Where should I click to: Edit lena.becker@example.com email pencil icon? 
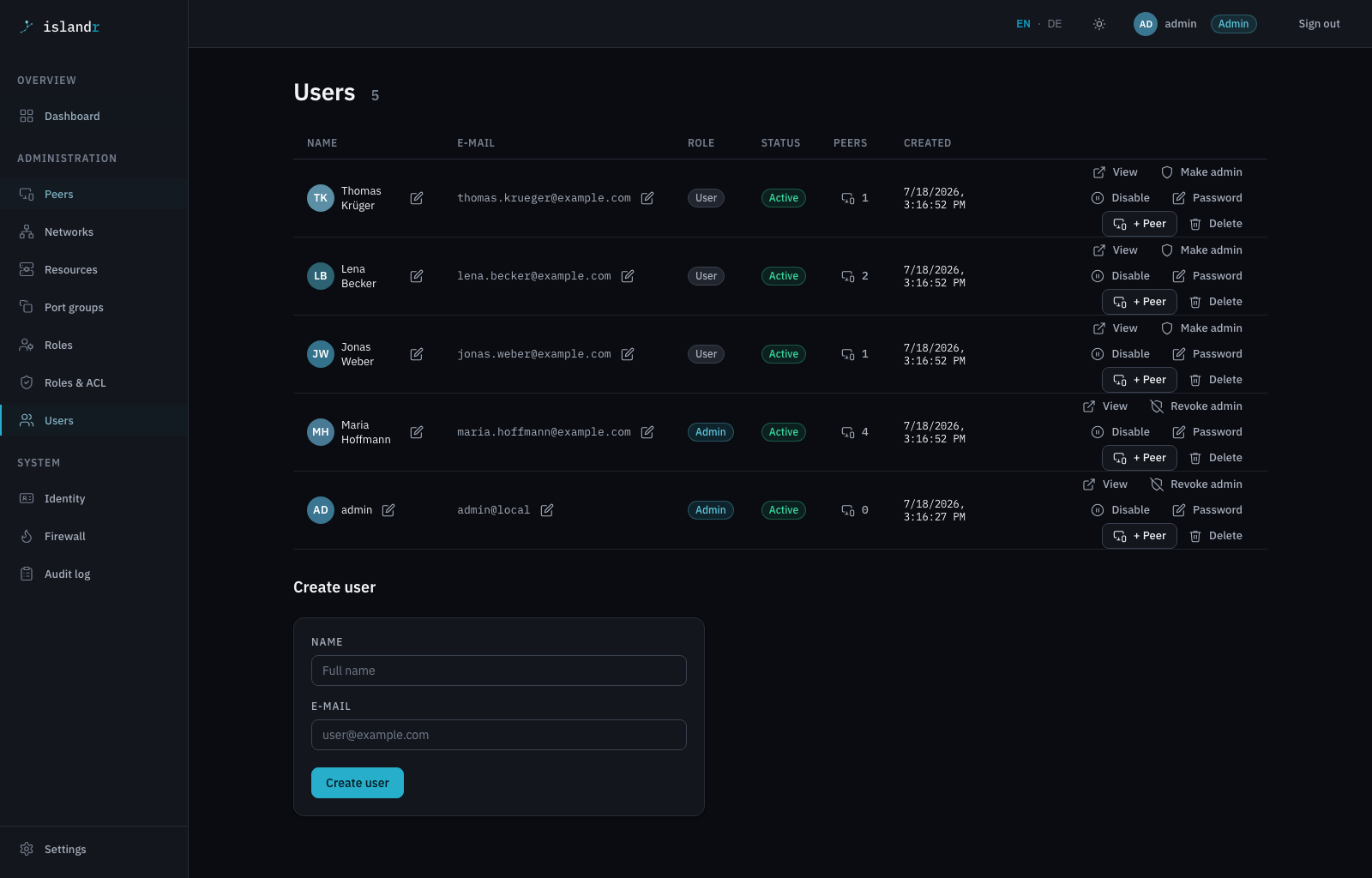pyautogui.click(x=628, y=276)
